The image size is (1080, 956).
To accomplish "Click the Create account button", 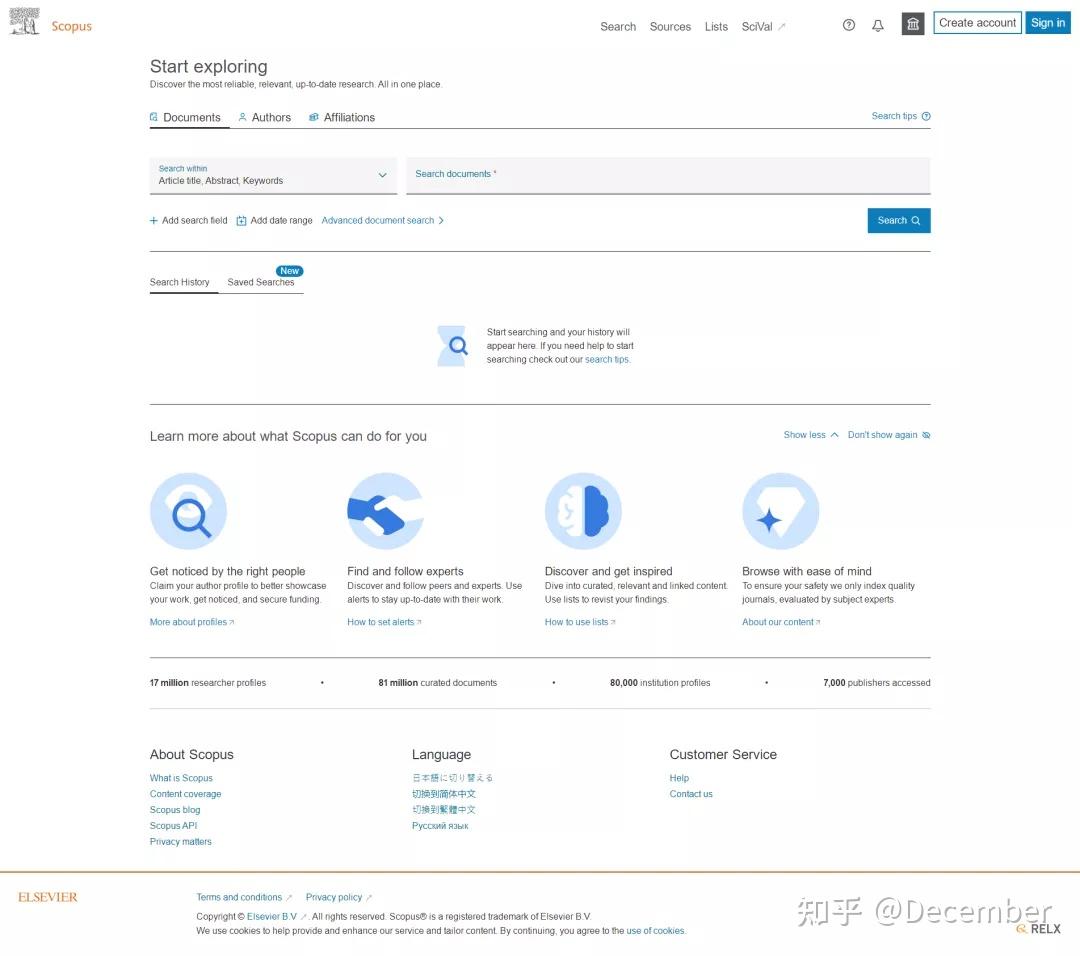I will coord(977,22).
